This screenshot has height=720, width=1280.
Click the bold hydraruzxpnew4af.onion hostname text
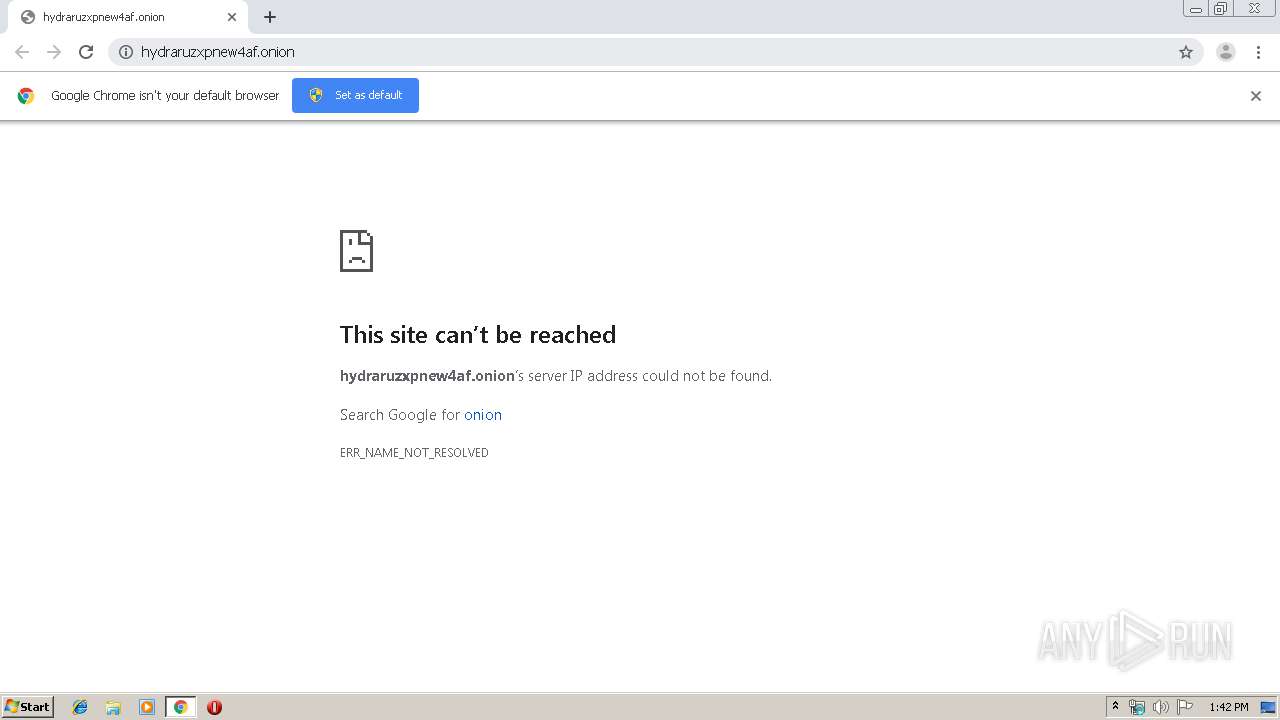point(427,376)
